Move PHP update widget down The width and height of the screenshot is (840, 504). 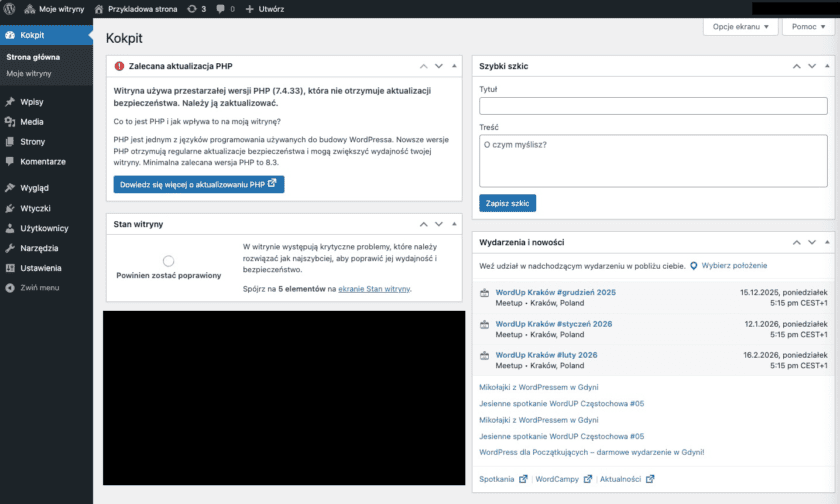(439, 66)
